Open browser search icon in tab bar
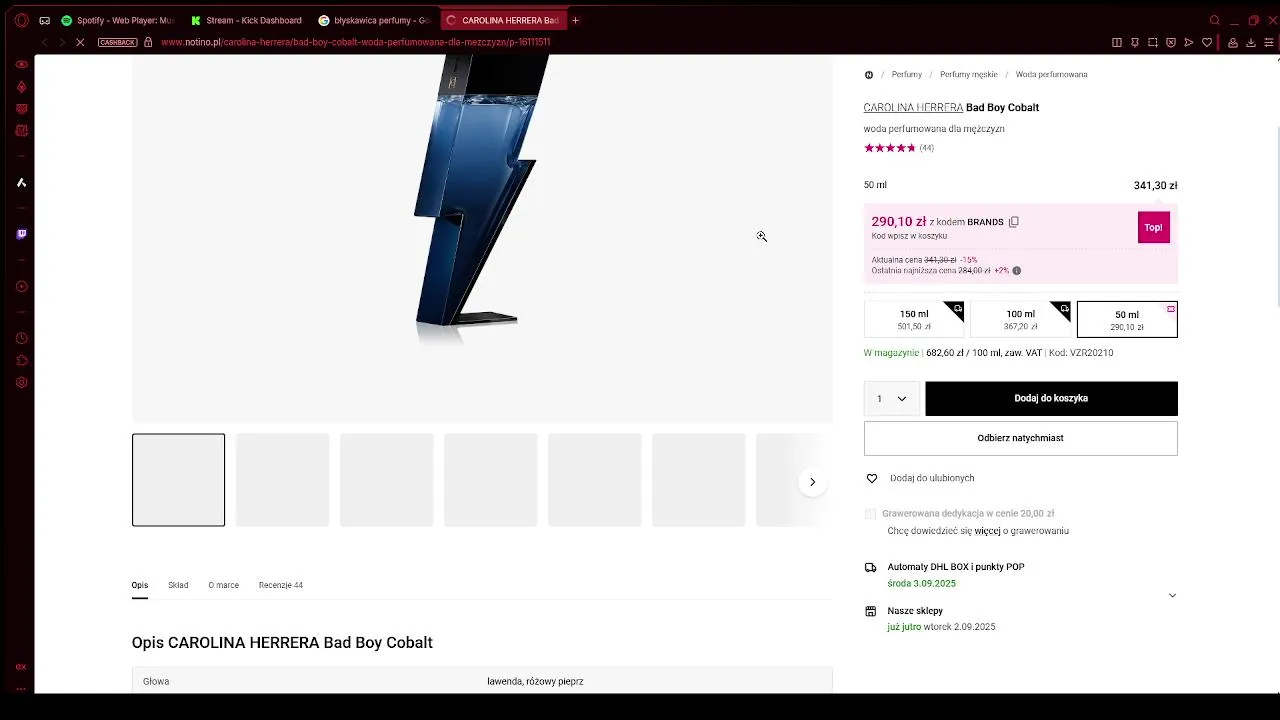Viewport: 1280px width, 720px height. coord(1215,20)
